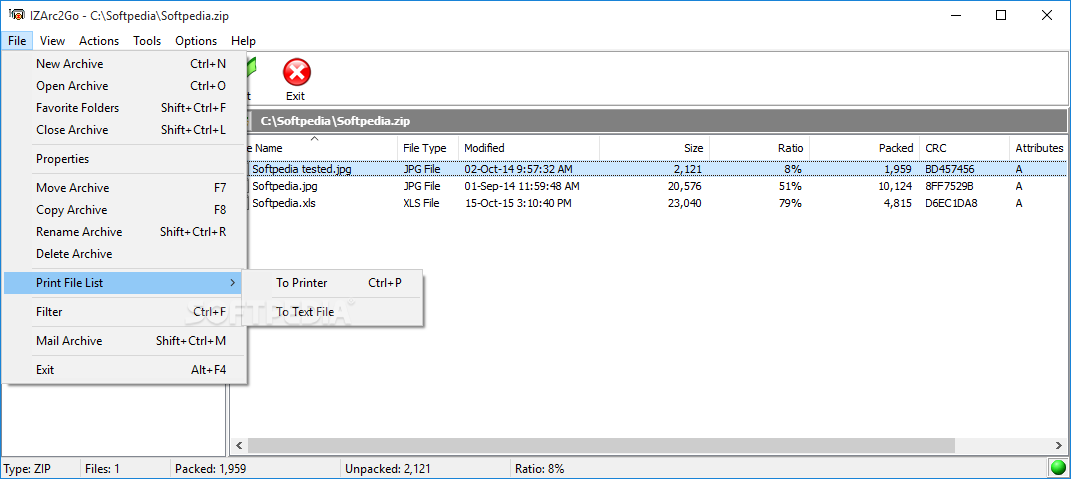Screen dimensions: 1071x479
Task: Sort by CRC column header
Action: [x=964, y=148]
